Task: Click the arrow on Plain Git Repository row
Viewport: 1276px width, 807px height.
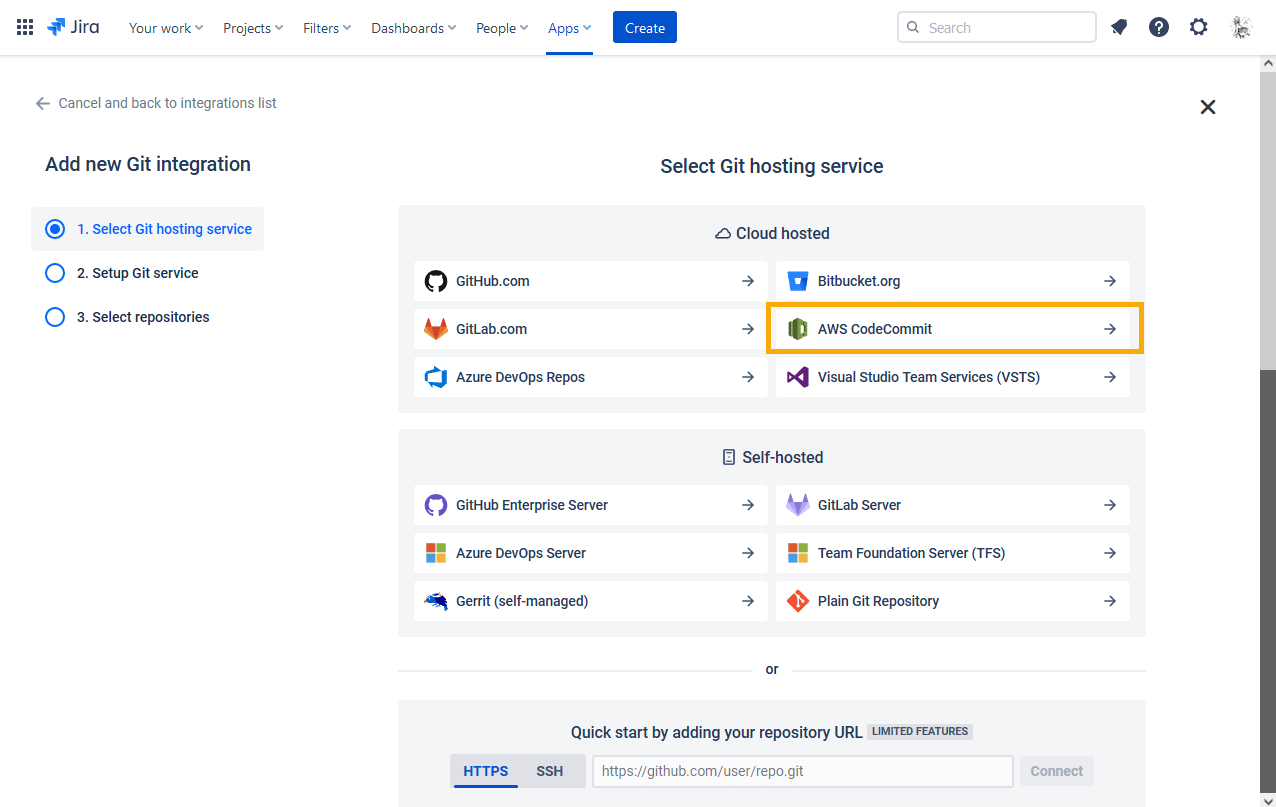Action: tap(1110, 601)
